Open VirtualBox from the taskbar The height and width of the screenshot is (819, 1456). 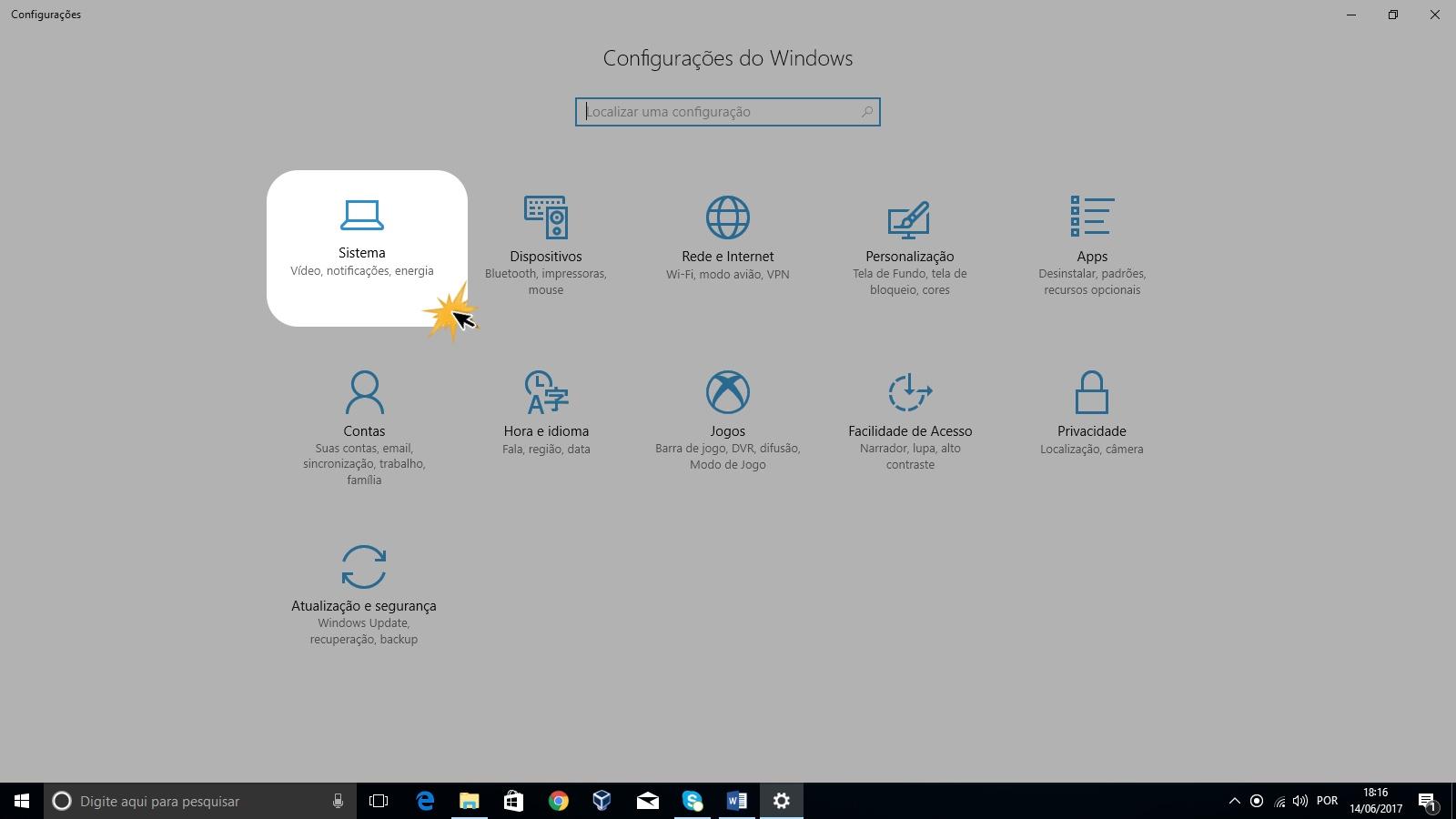pyautogui.click(x=602, y=801)
